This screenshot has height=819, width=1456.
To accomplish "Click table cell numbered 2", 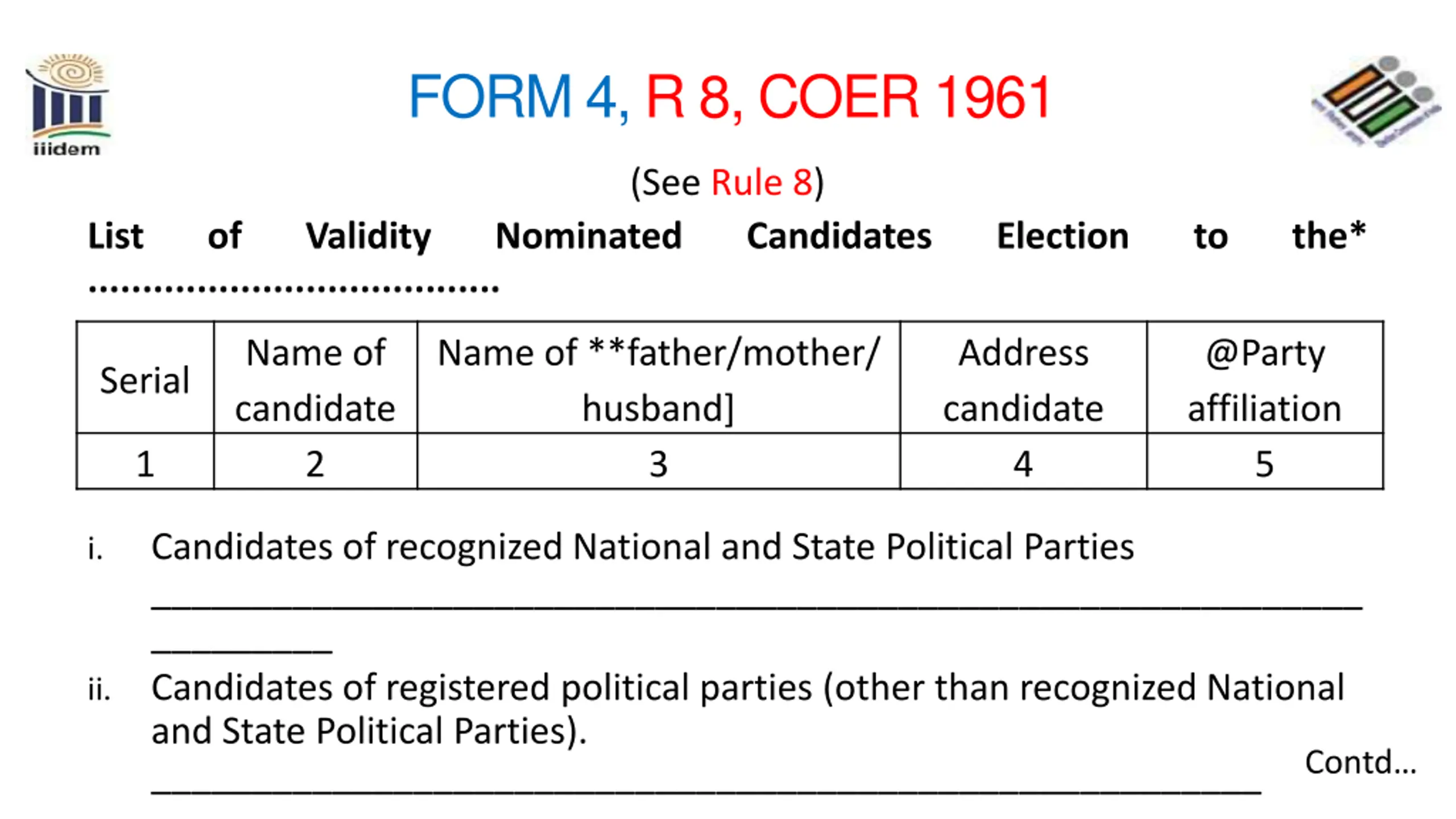I will point(316,462).
